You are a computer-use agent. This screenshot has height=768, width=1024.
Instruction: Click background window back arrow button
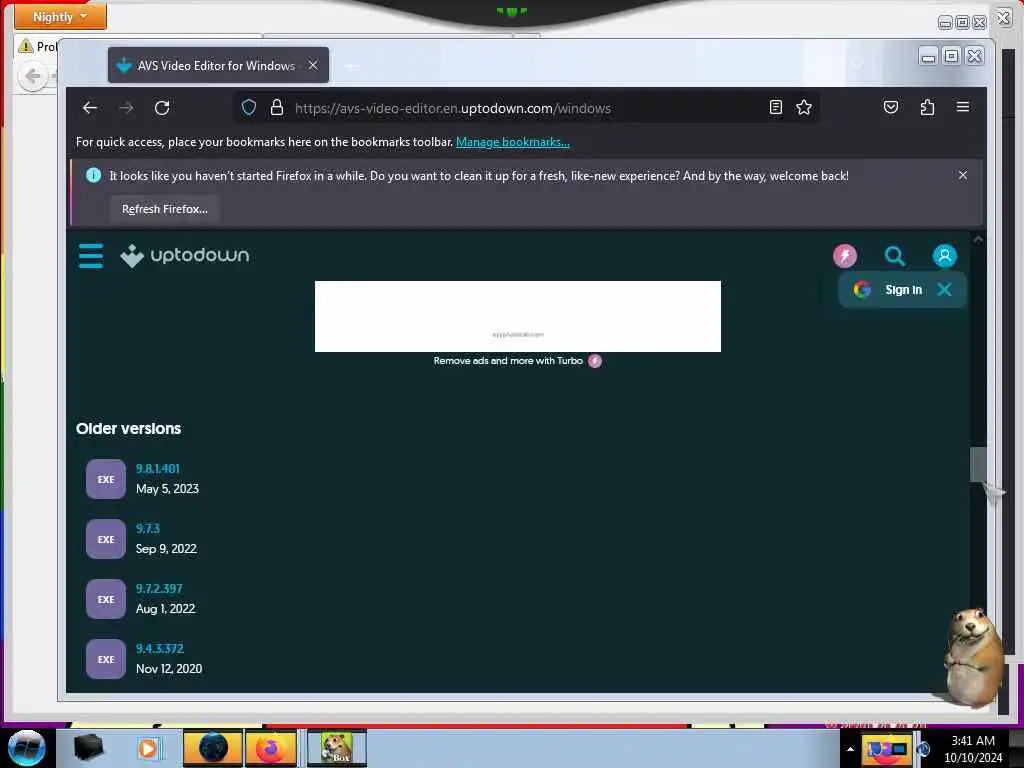[33, 76]
